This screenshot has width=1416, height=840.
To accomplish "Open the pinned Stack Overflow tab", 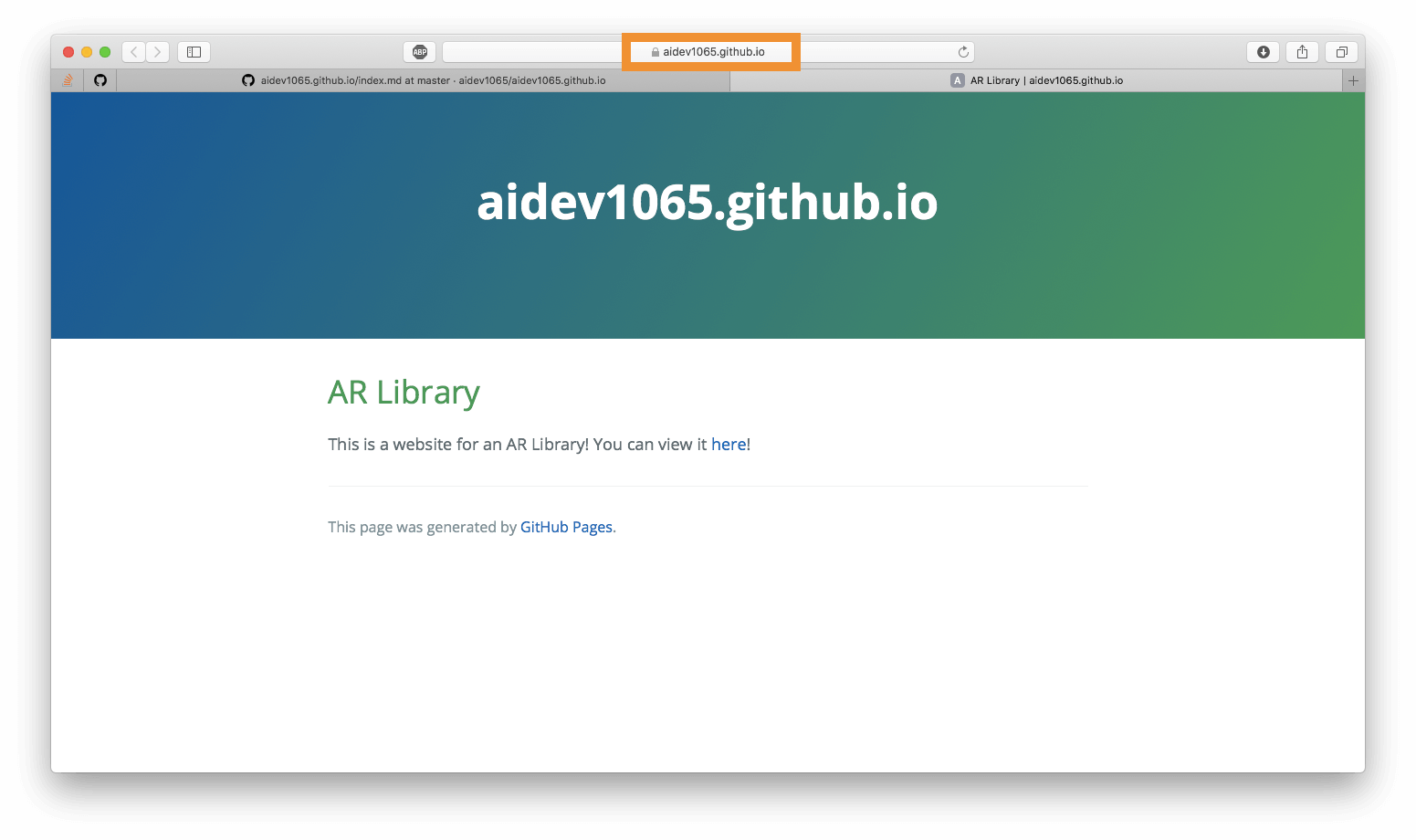I will tap(68, 80).
